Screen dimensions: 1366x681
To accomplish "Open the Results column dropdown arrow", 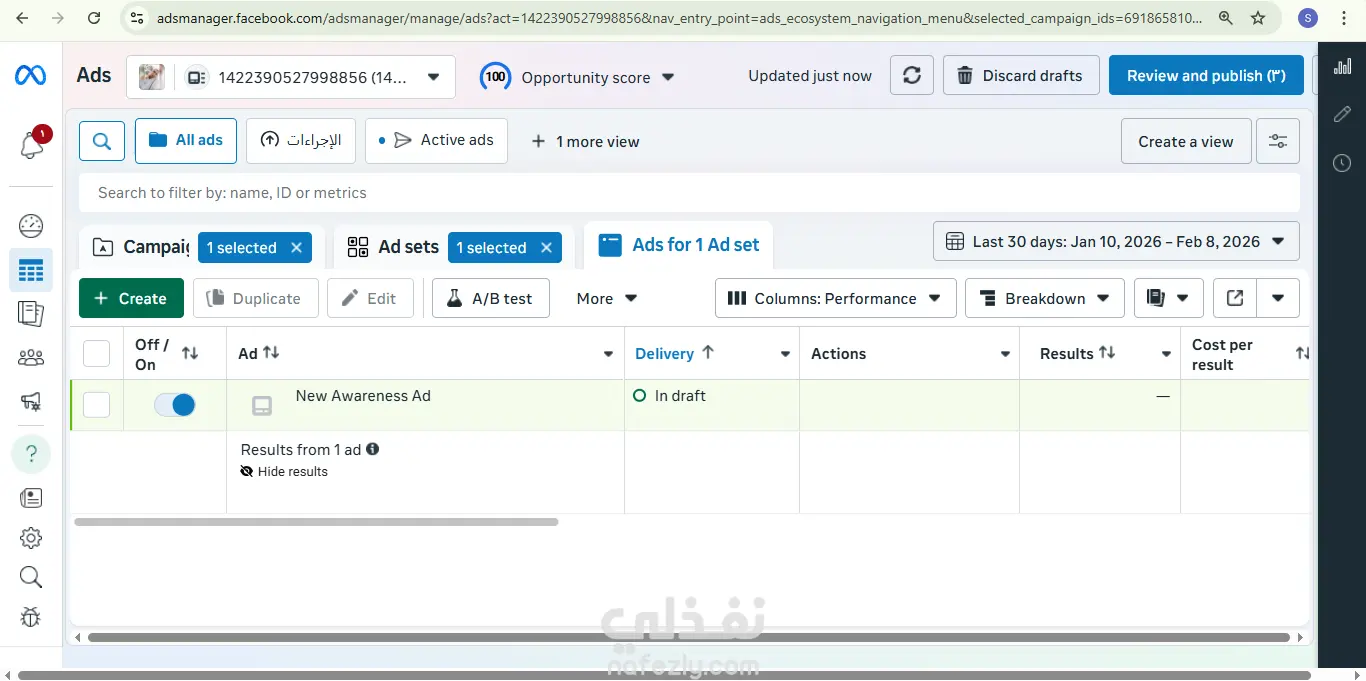I will [x=1166, y=354].
